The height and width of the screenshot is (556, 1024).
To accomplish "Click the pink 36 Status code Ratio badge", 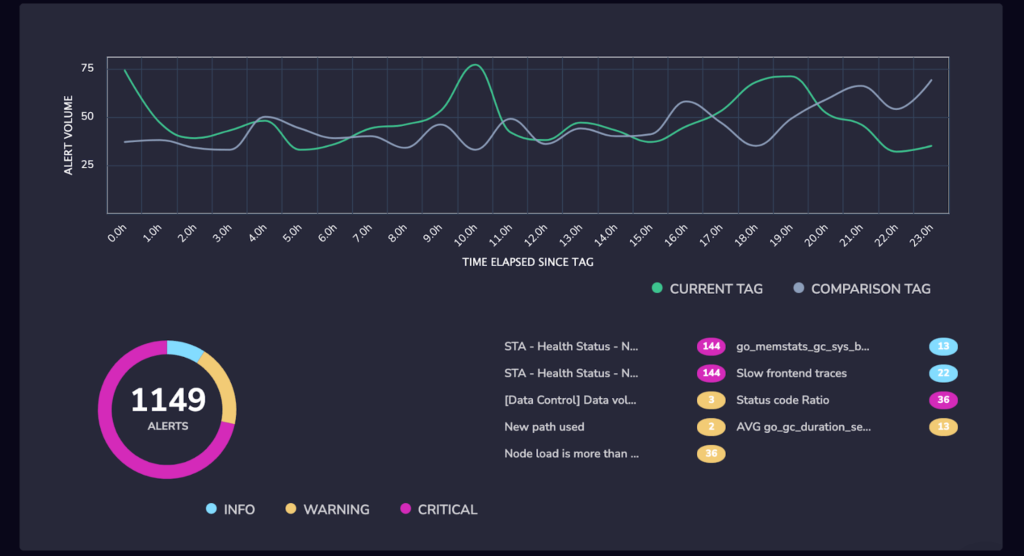I will pyautogui.click(x=943, y=400).
